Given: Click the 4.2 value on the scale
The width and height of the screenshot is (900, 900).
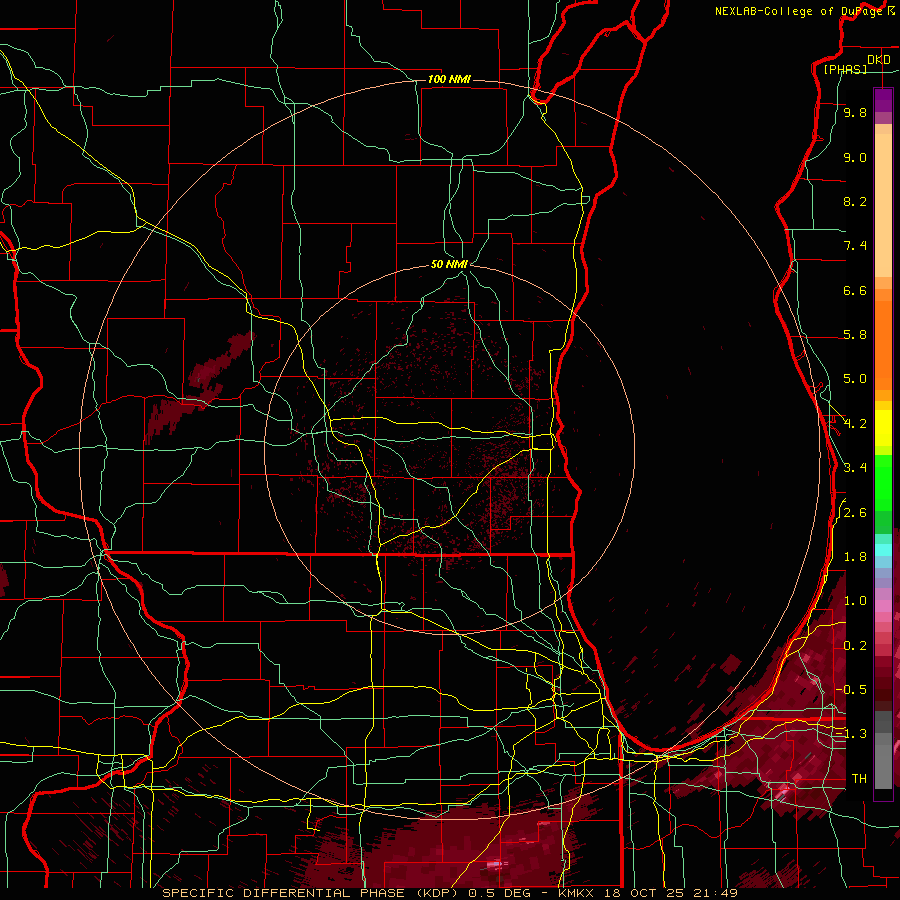Looking at the screenshot, I should tap(855, 424).
